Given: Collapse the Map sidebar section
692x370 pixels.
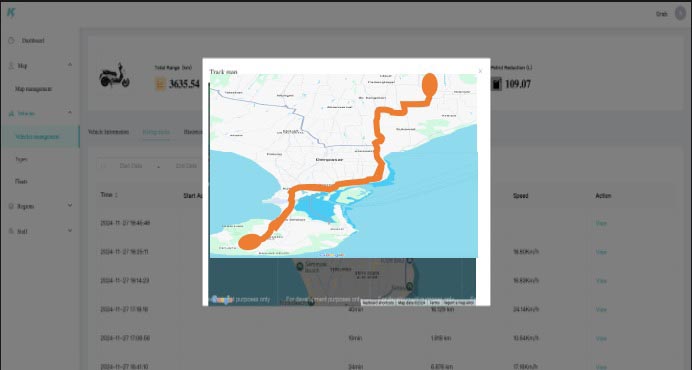Looking at the screenshot, I should click(x=70, y=65).
